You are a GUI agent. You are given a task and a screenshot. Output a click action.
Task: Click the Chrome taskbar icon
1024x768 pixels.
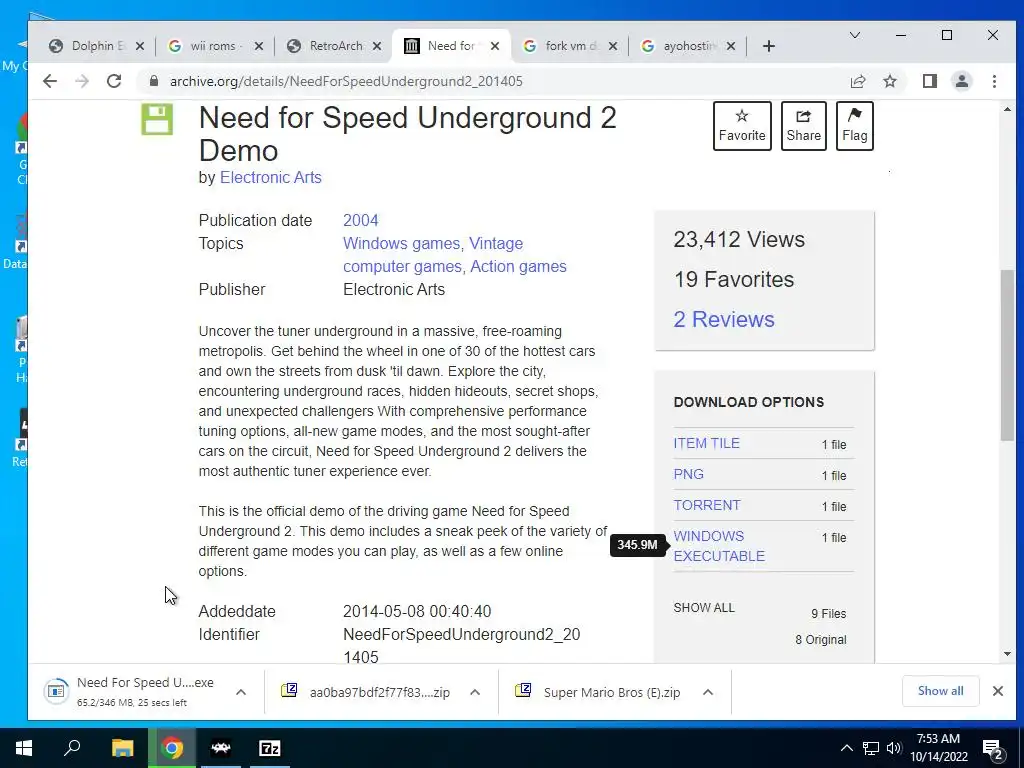click(172, 748)
